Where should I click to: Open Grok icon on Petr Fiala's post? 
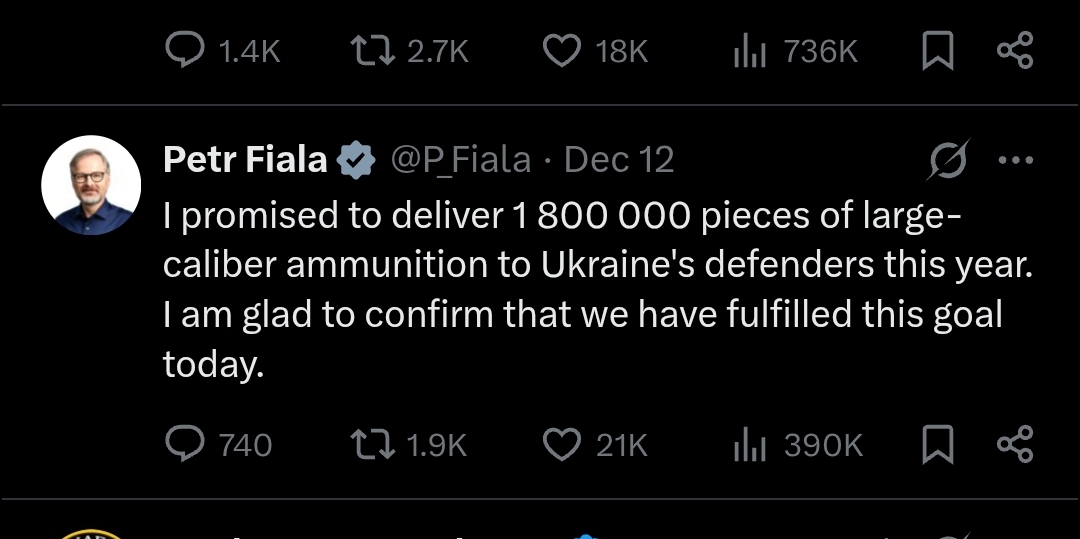pyautogui.click(x=947, y=160)
